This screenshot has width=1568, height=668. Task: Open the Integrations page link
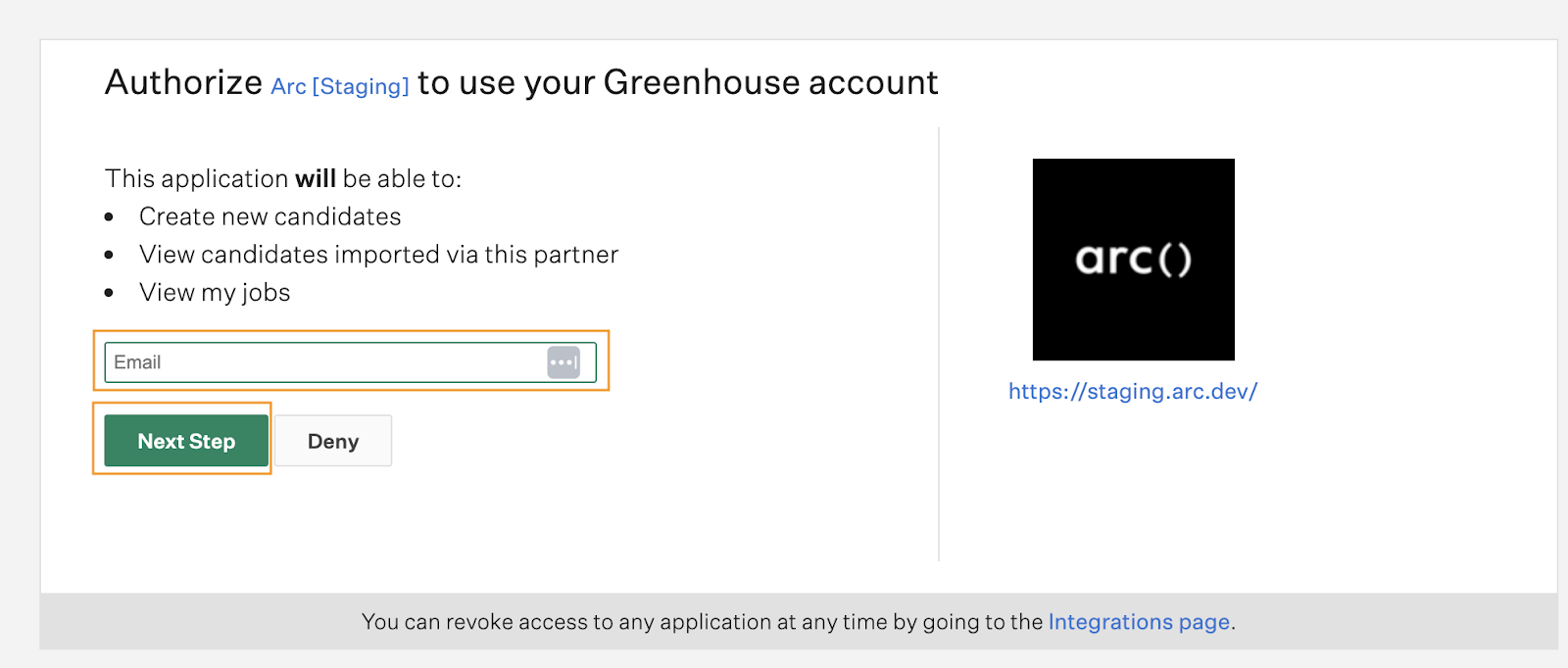pos(1139,622)
